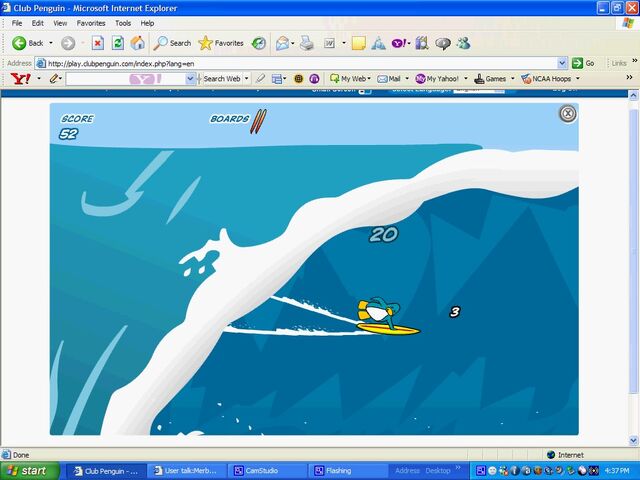Click the taskbar clock 4:37 PM
Viewport: 640px width, 480px height.
[x=617, y=471]
